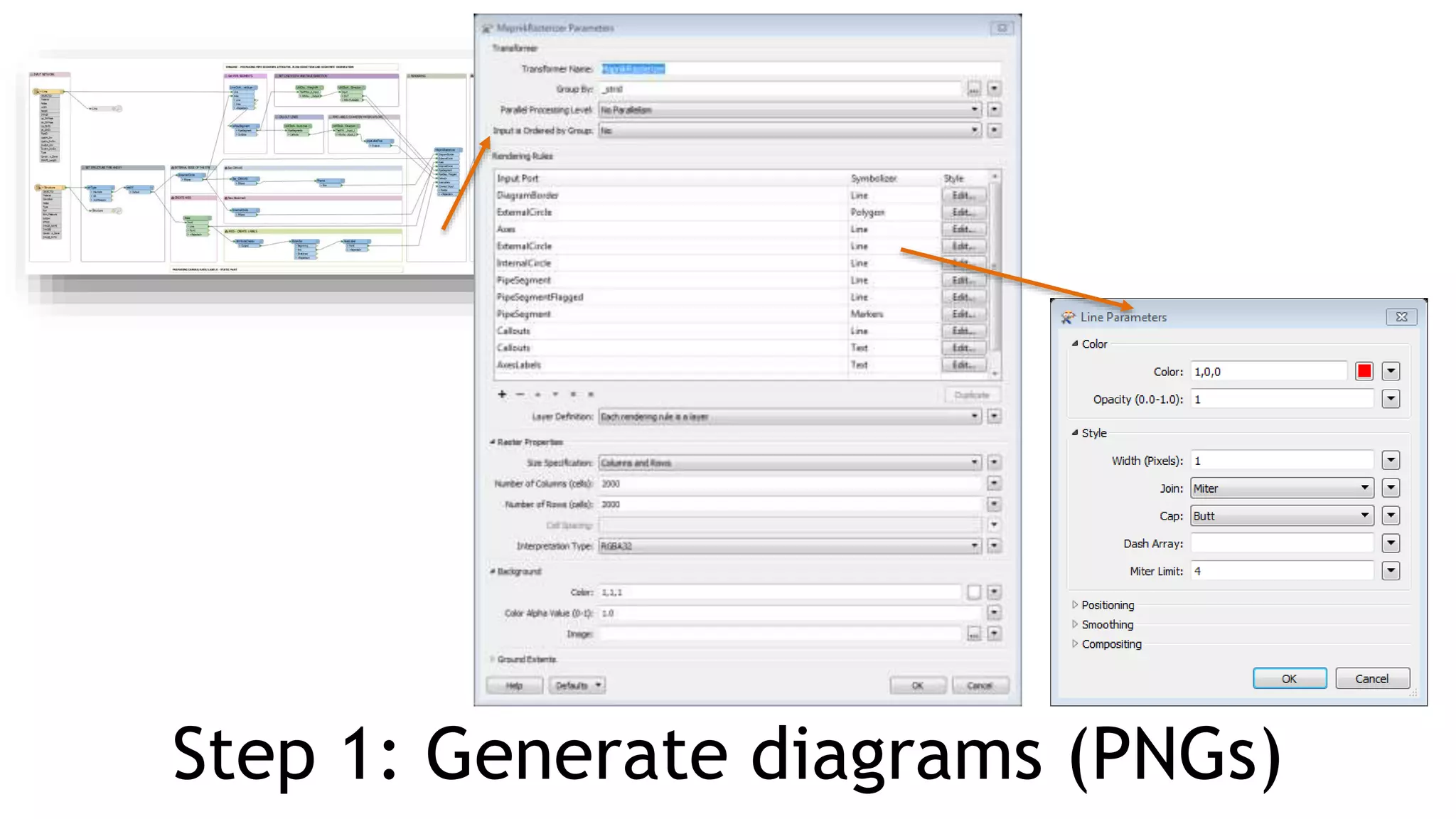
Task: Edit style for PipeSegmentFlagged rule
Action: pyautogui.click(x=963, y=296)
